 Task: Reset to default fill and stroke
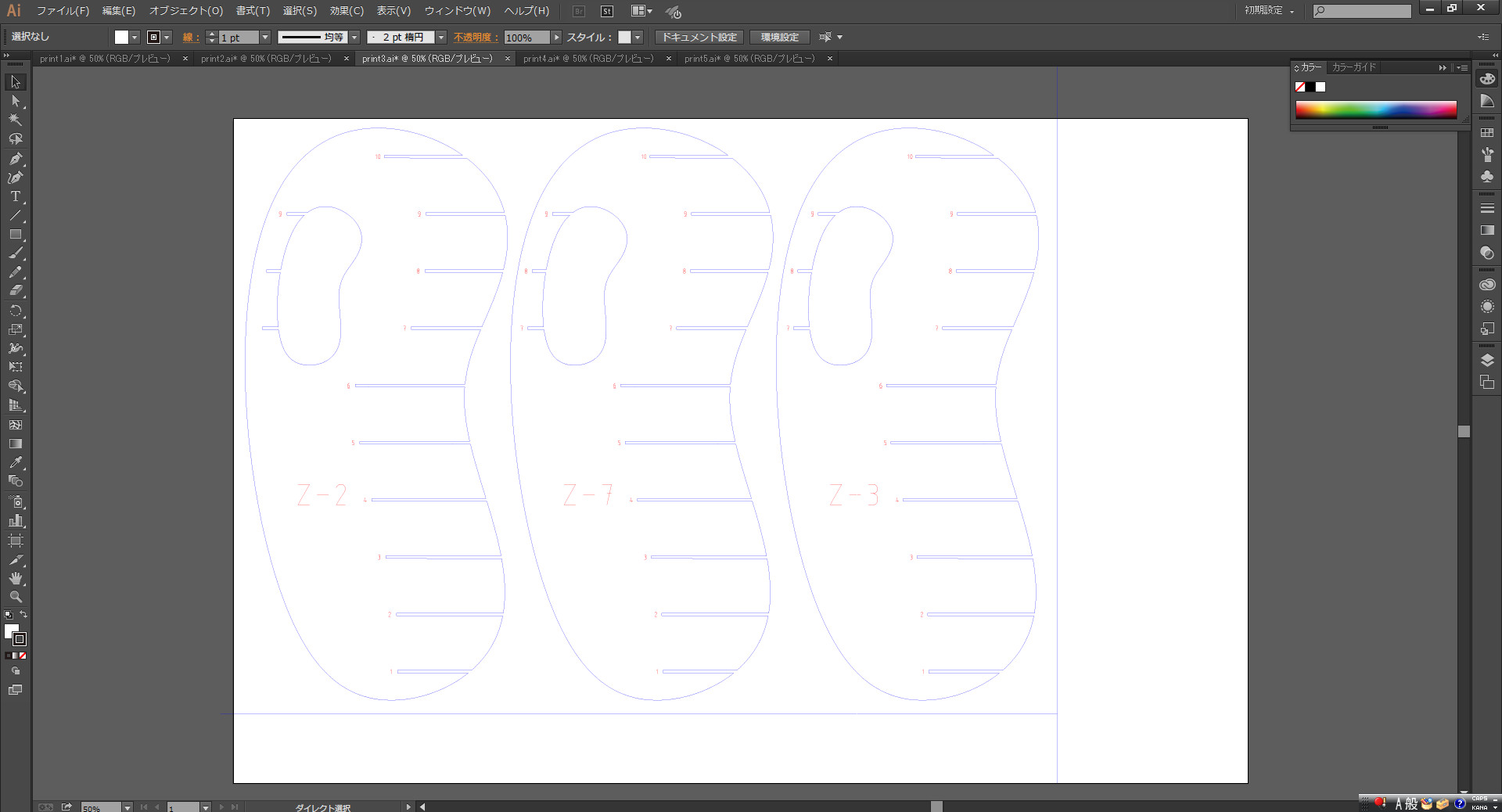9,615
